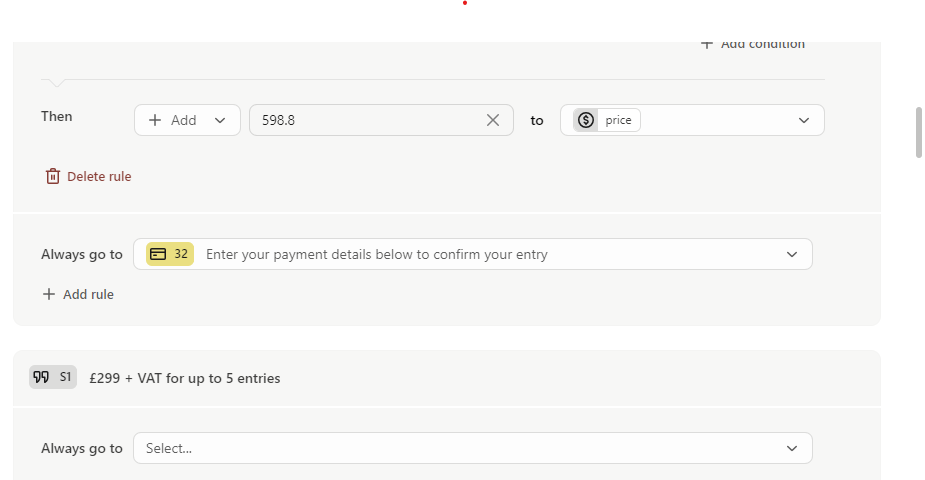The width and height of the screenshot is (925, 480).
Task: Click the chevron on the Select... dropdown
Action: click(792, 448)
